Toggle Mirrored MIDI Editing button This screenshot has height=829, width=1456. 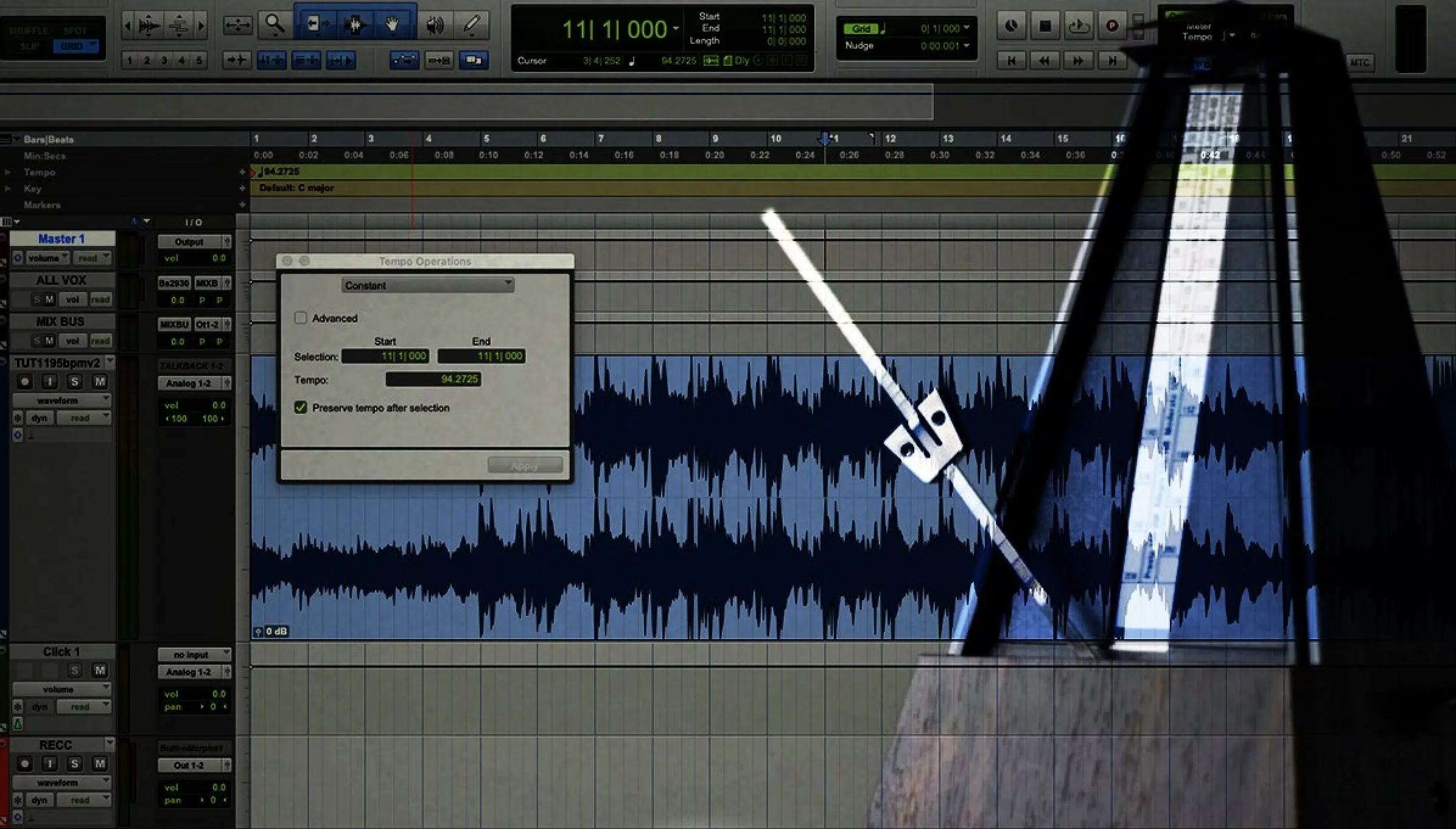tap(439, 60)
